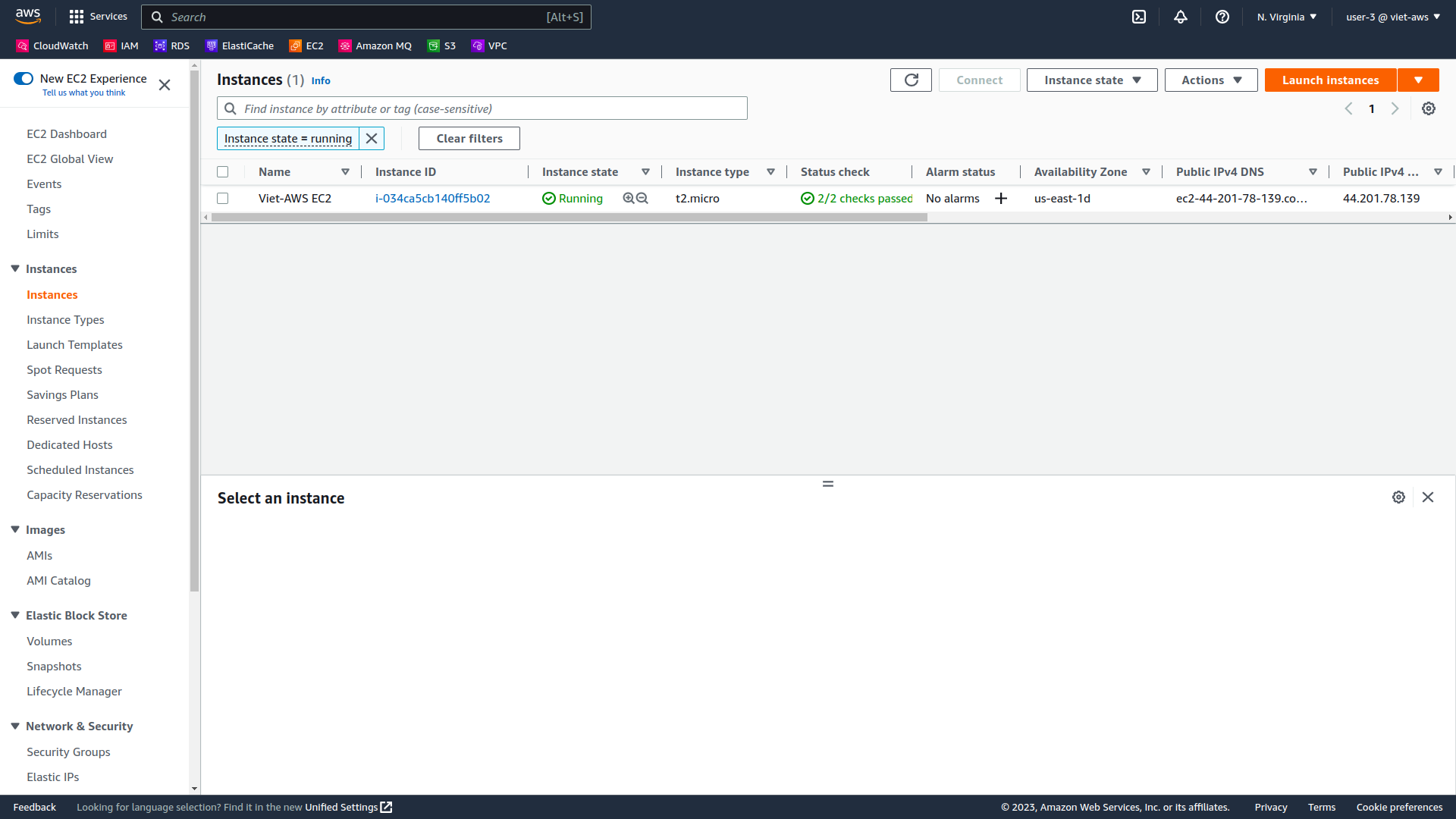1456x819 pixels.
Task: Collapse the Instances sidebar section
Action: click(15, 268)
